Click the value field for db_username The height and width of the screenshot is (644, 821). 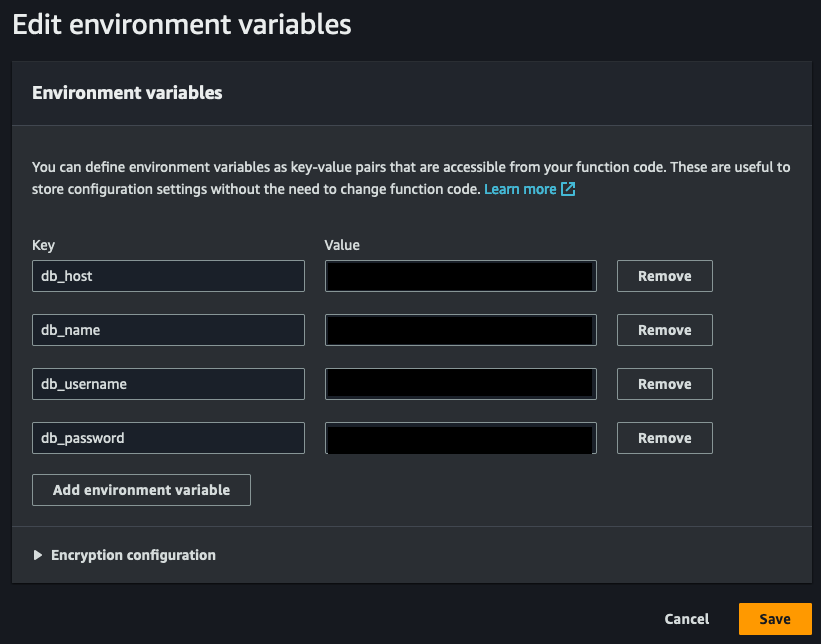pos(460,384)
